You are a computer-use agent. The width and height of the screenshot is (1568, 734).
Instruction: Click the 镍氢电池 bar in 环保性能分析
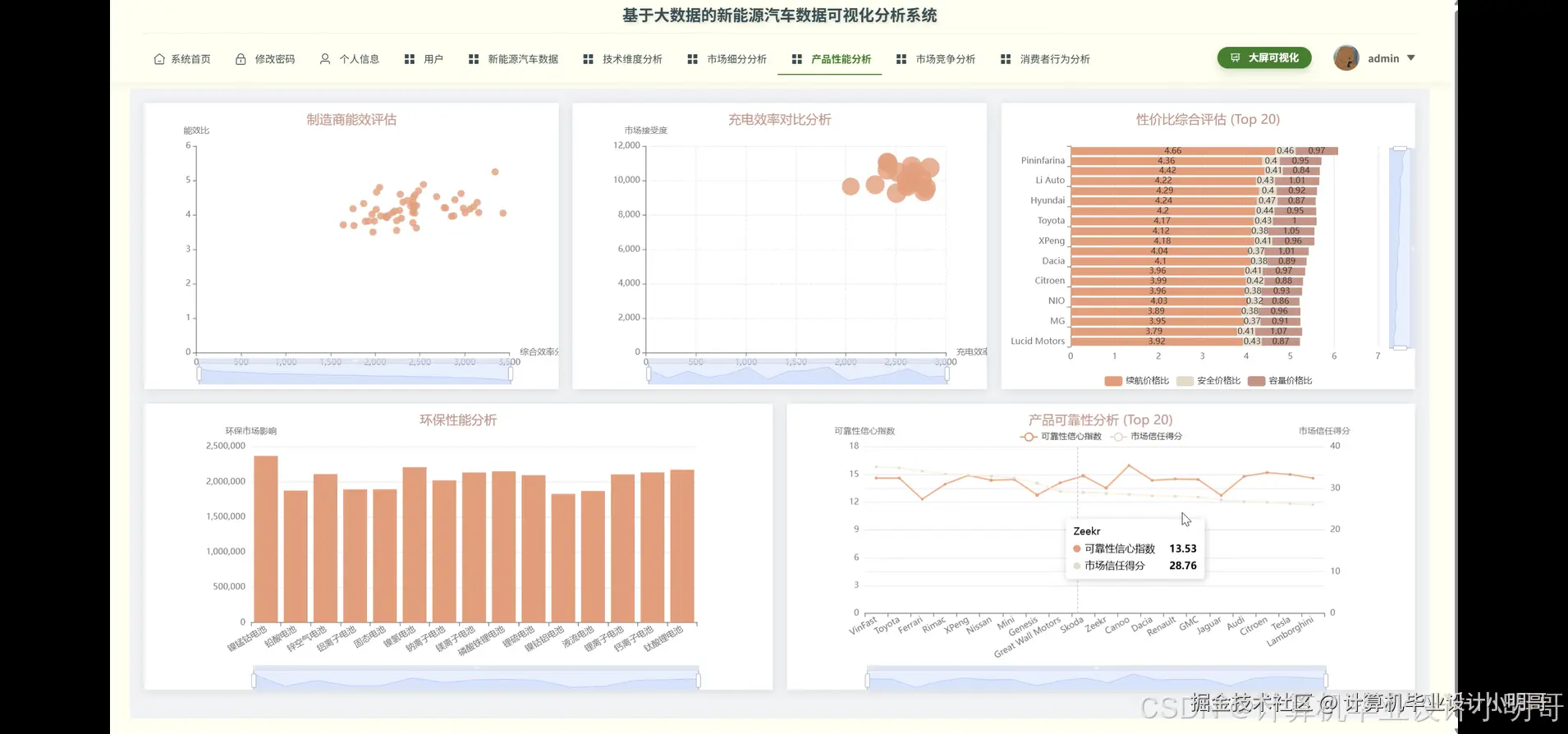point(415,545)
